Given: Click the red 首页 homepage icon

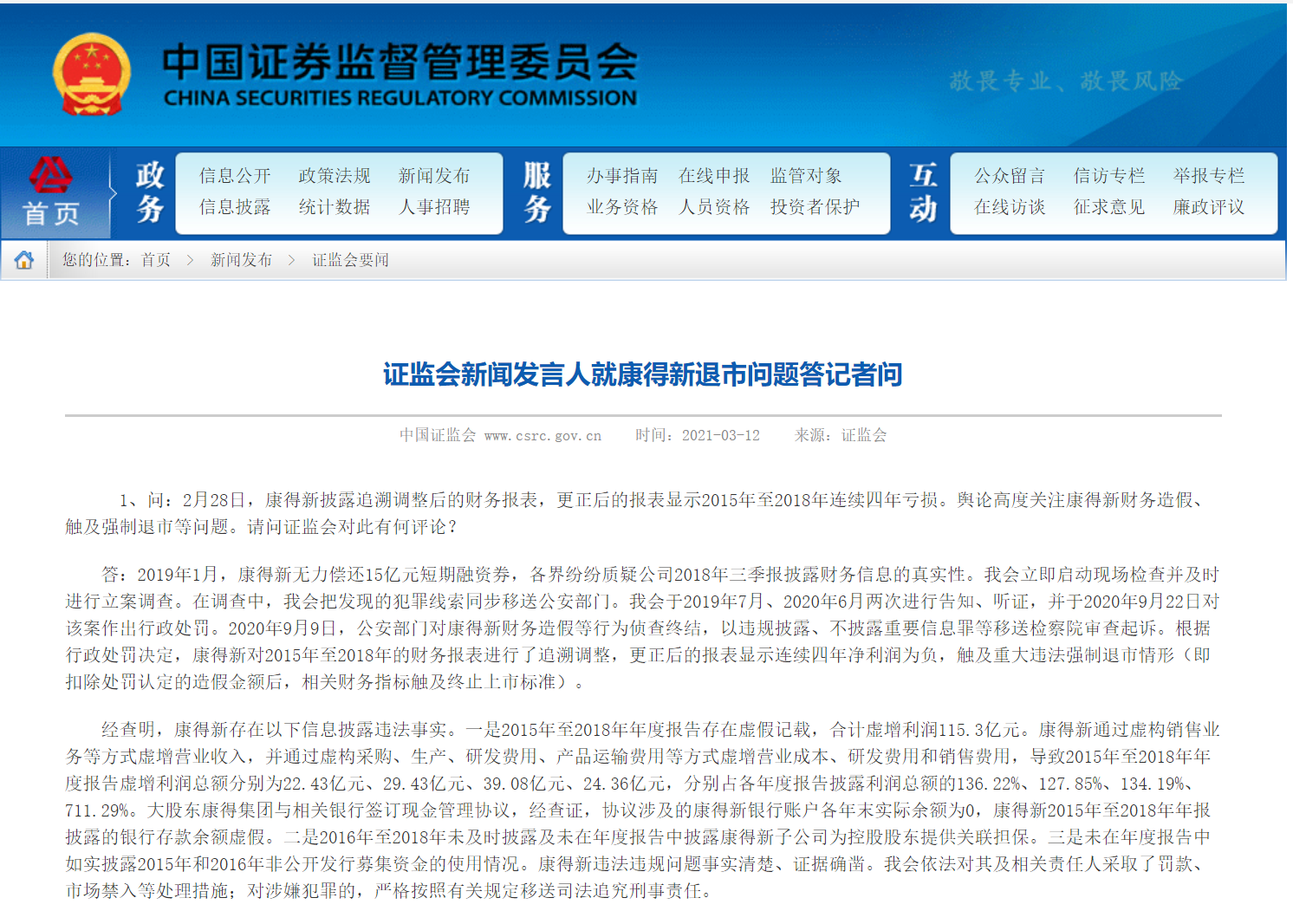Looking at the screenshot, I should point(51,193).
